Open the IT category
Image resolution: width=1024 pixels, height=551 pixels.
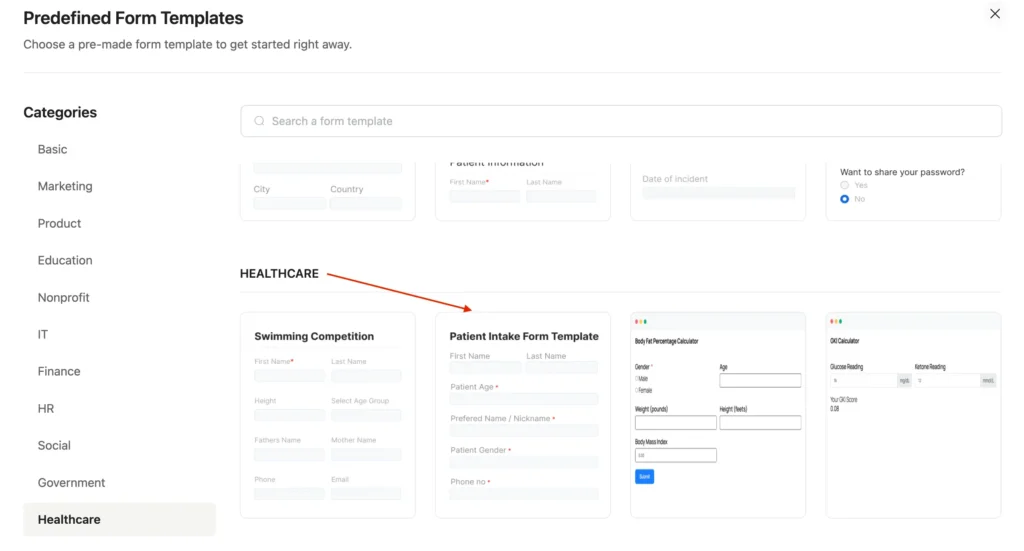(43, 334)
